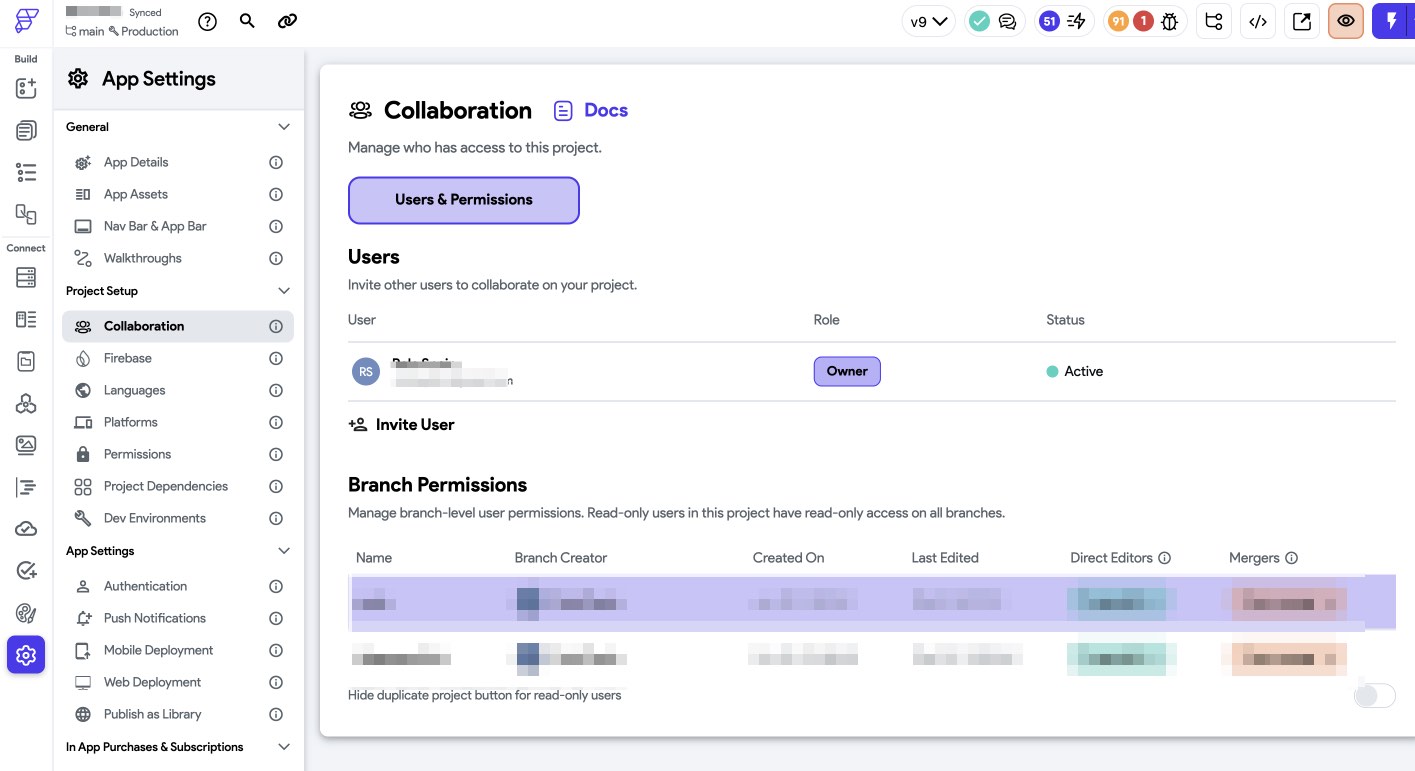The image size is (1415, 771).
Task: Toggle hide duplicate project button switch
Action: [1374, 695]
